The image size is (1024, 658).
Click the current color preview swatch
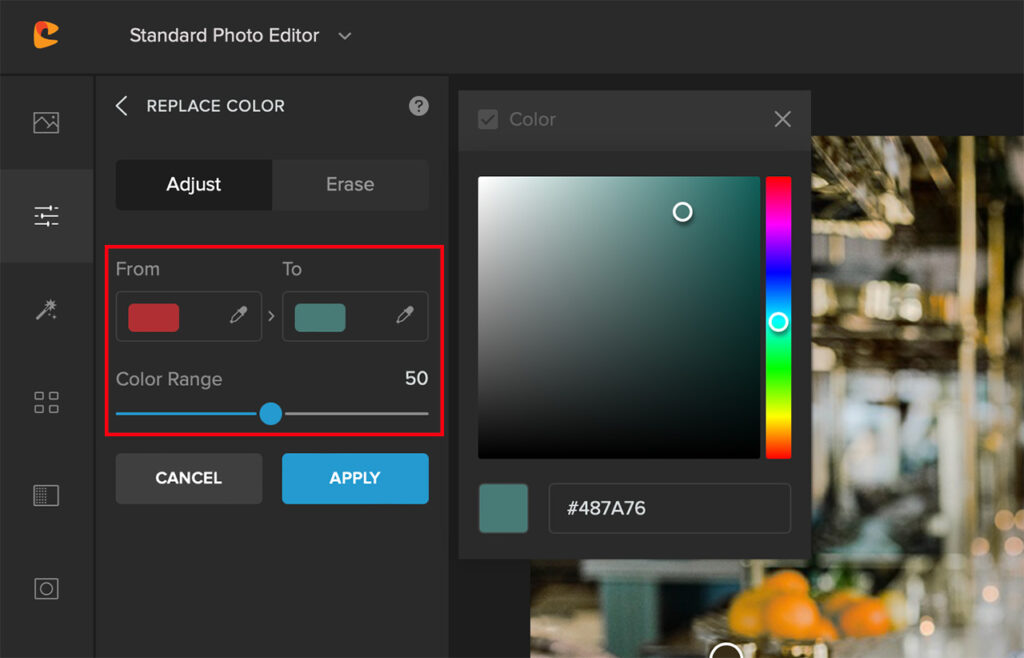tap(504, 509)
